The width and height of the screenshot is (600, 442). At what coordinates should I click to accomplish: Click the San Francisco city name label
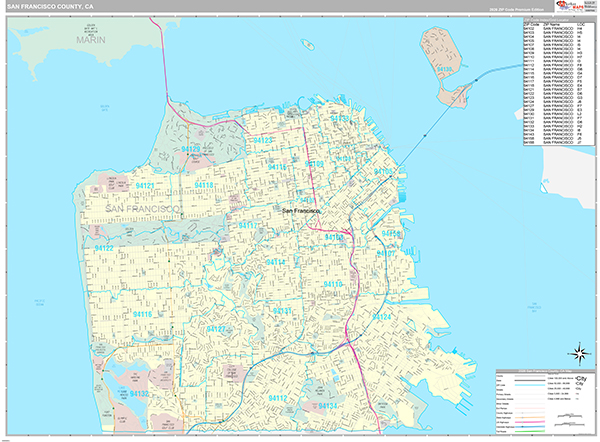coord(301,211)
